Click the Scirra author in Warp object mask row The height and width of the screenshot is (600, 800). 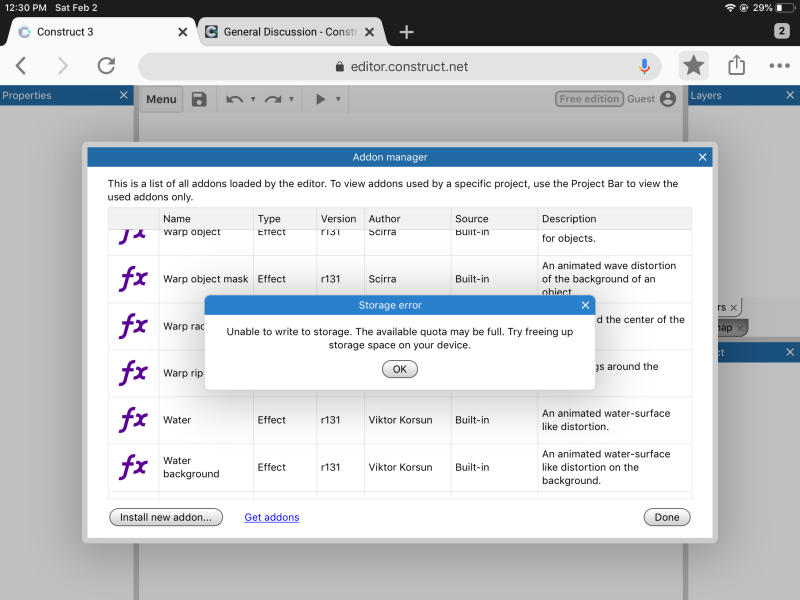coord(382,279)
